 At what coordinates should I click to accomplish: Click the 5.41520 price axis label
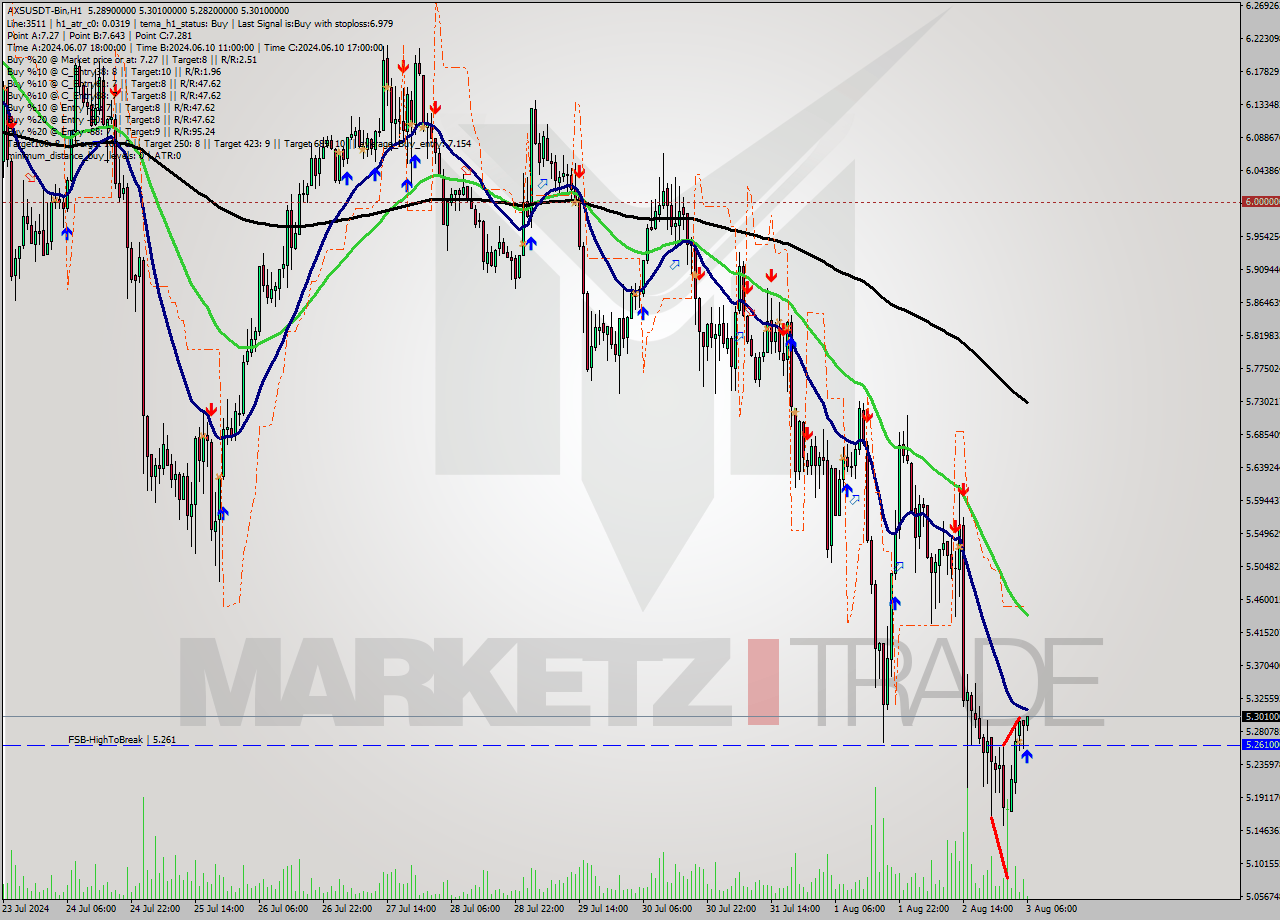pyautogui.click(x=1263, y=633)
